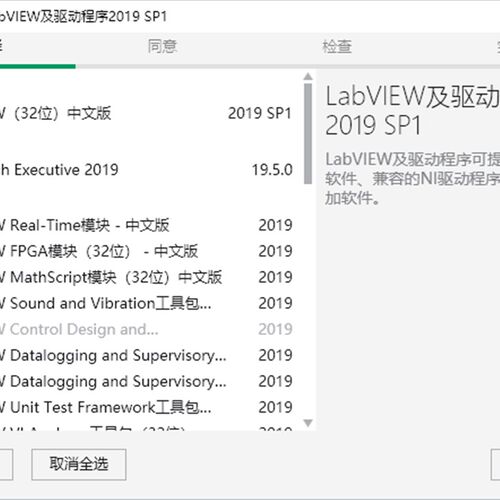Click scrollbar down arrow in package list
The width and height of the screenshot is (500, 500).
pos(308,423)
